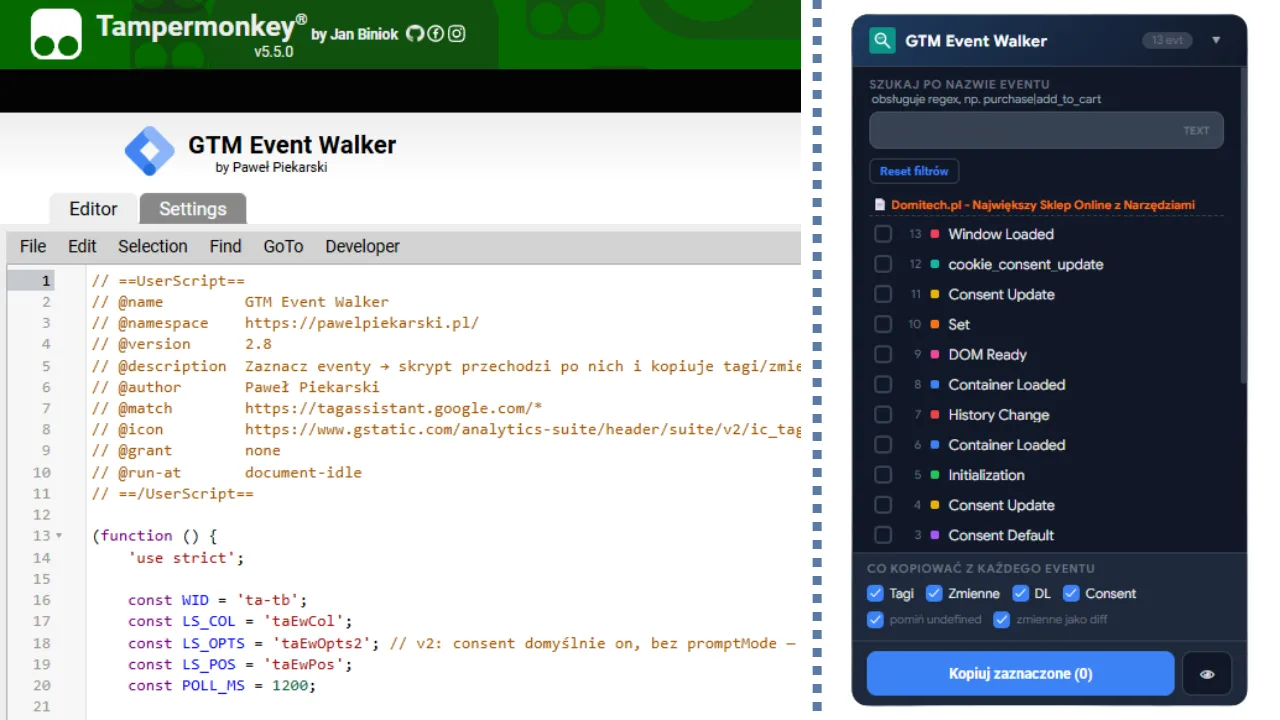Open the Developer menu
Image resolution: width=1280 pixels, height=720 pixels.
pos(362,246)
